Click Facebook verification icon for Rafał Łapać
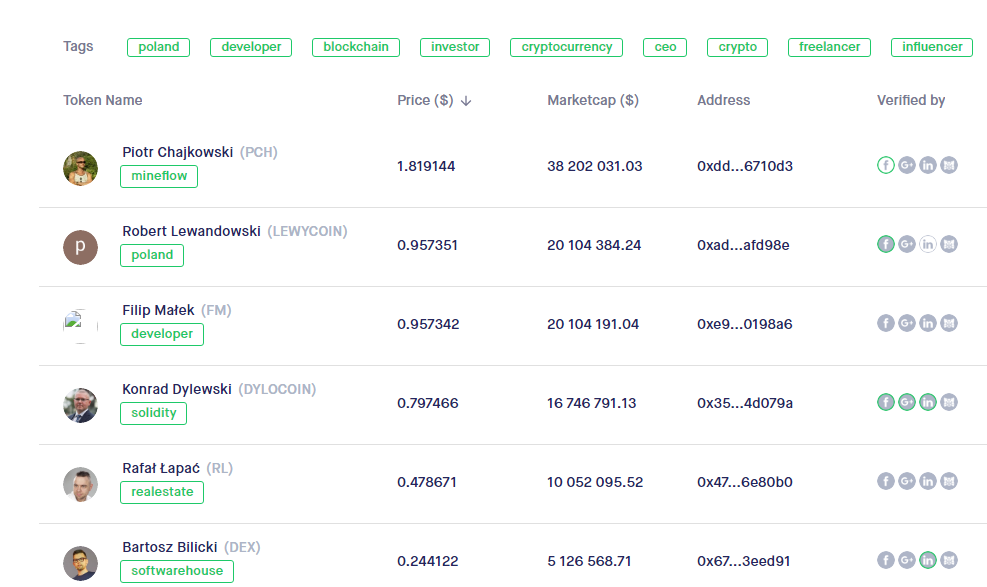Image resolution: width=987 pixels, height=587 pixels. (885, 481)
